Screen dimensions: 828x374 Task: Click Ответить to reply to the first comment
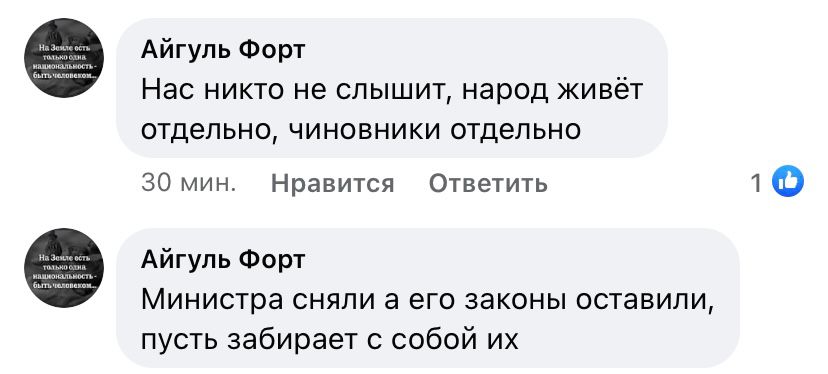488,184
